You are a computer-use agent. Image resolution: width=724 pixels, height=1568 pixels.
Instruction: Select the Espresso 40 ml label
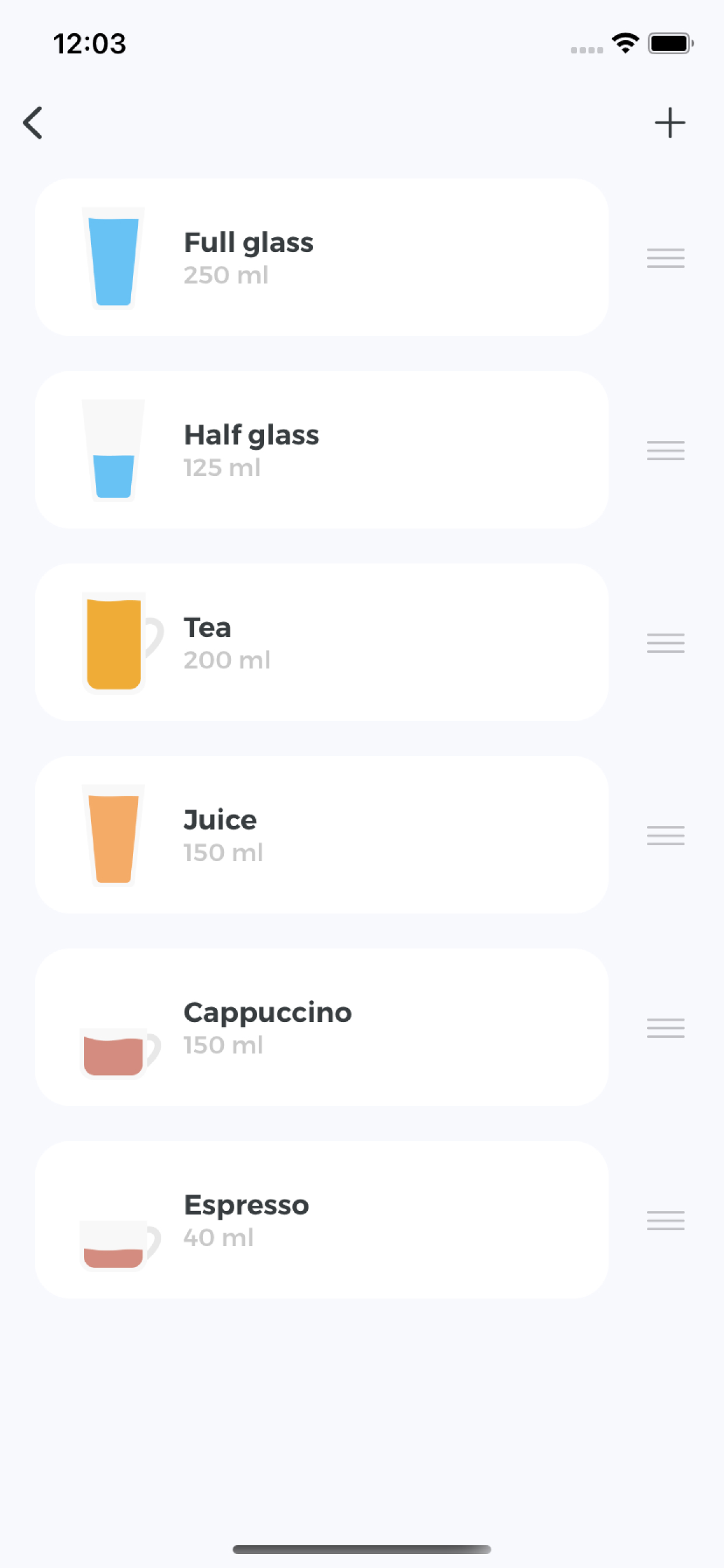point(246,1220)
